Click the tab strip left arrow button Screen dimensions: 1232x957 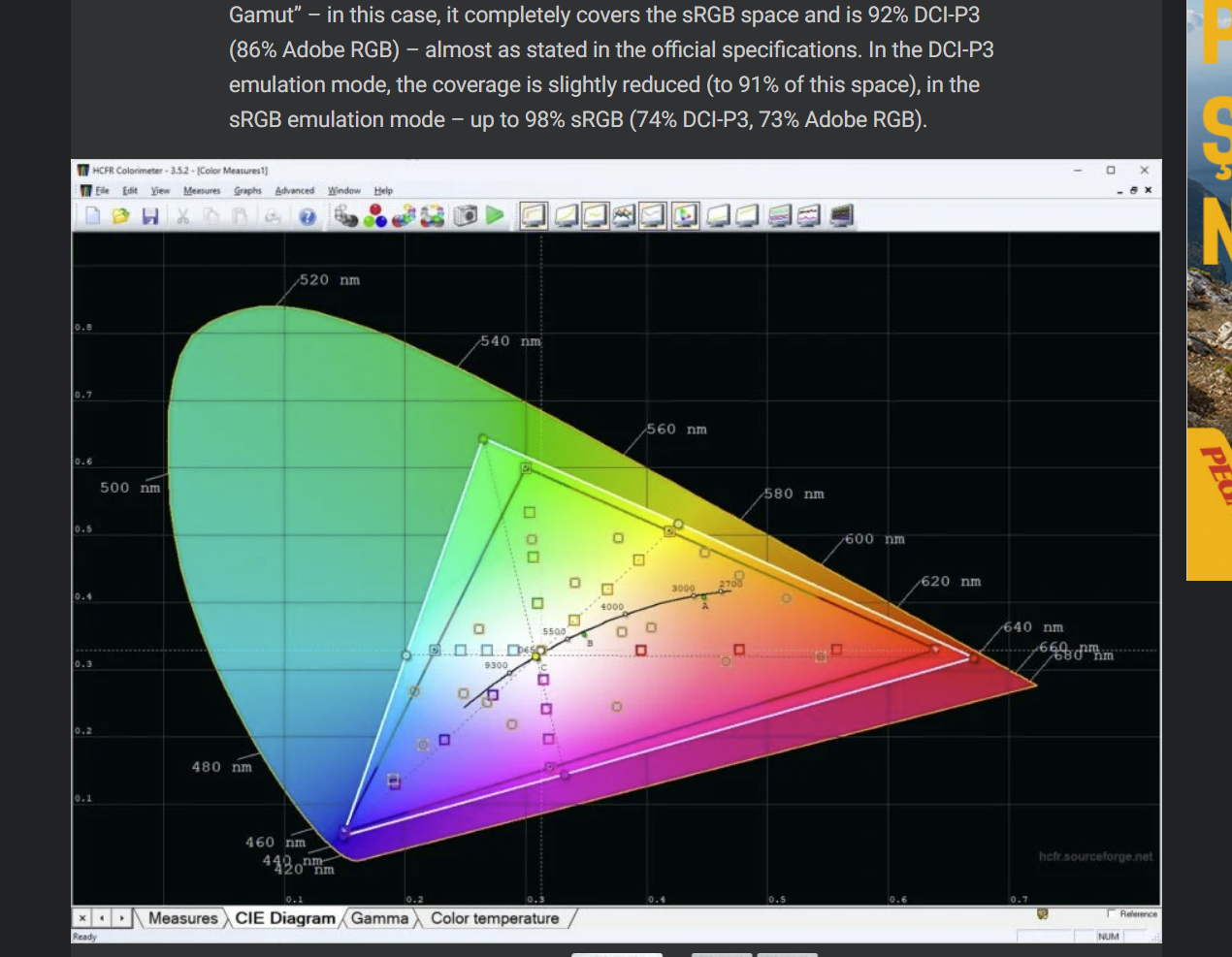tap(102, 917)
